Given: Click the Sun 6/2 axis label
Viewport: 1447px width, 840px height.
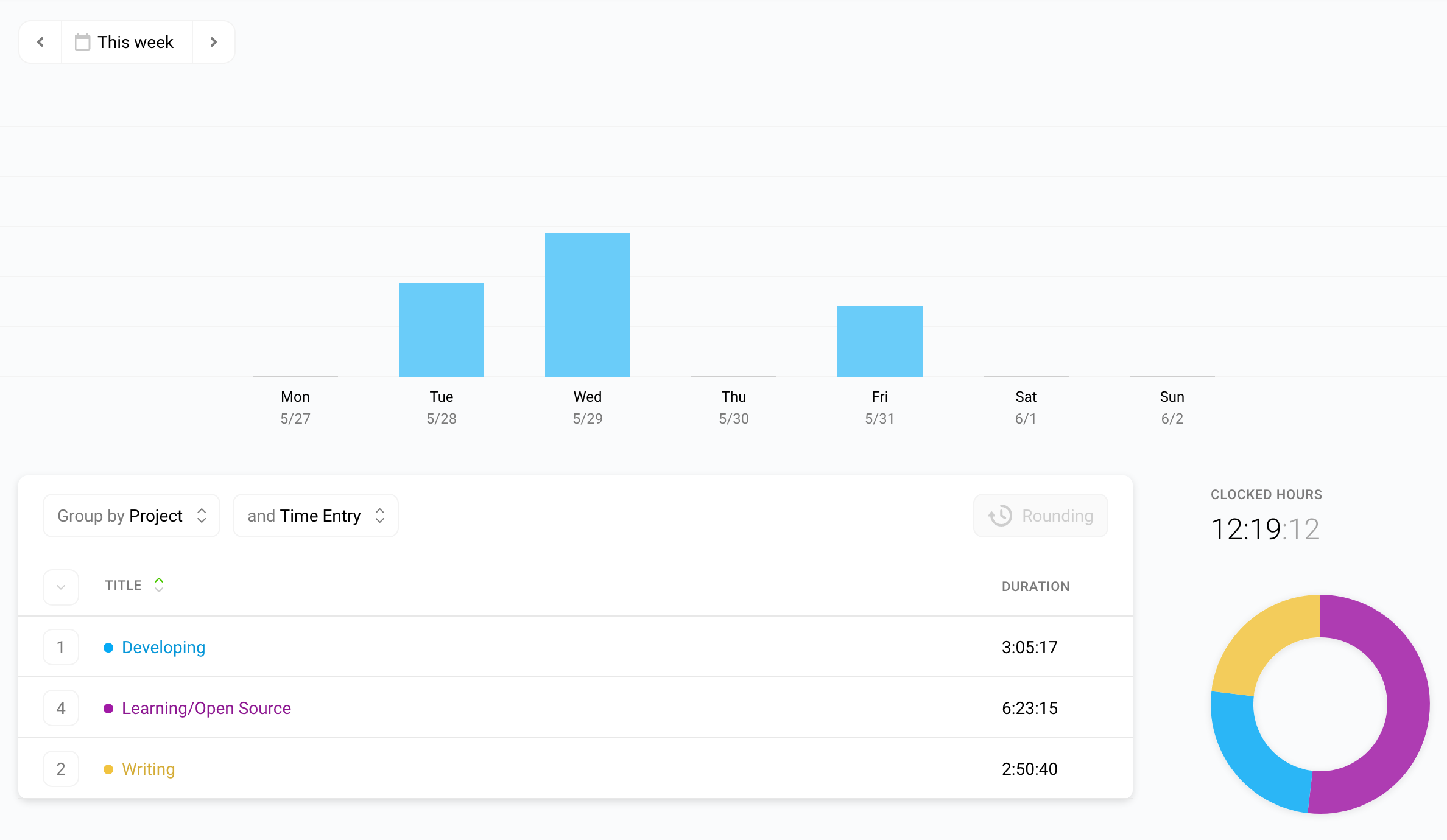Looking at the screenshot, I should click(1172, 407).
